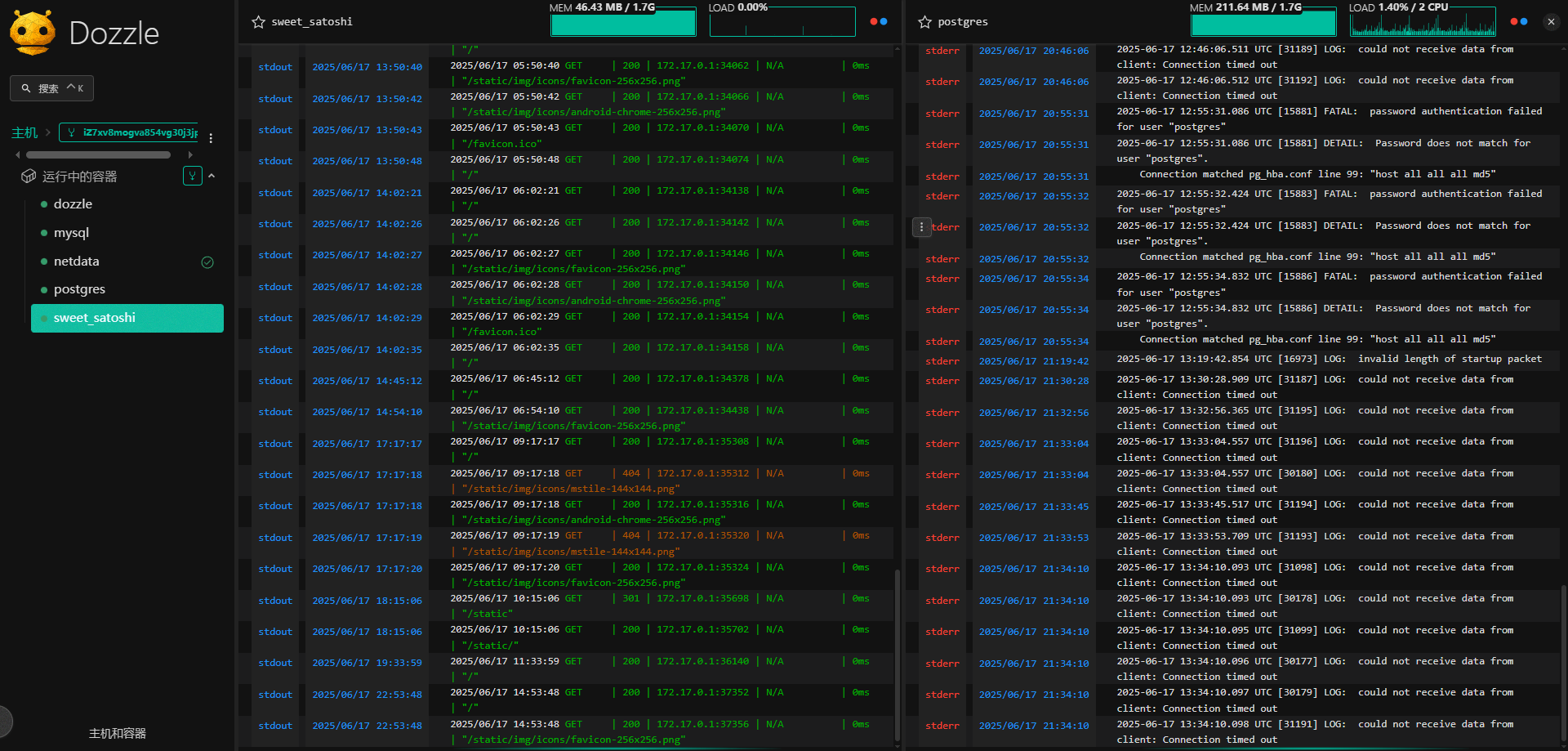
Task: Click the 主机 breadcrumb link
Action: tap(24, 132)
